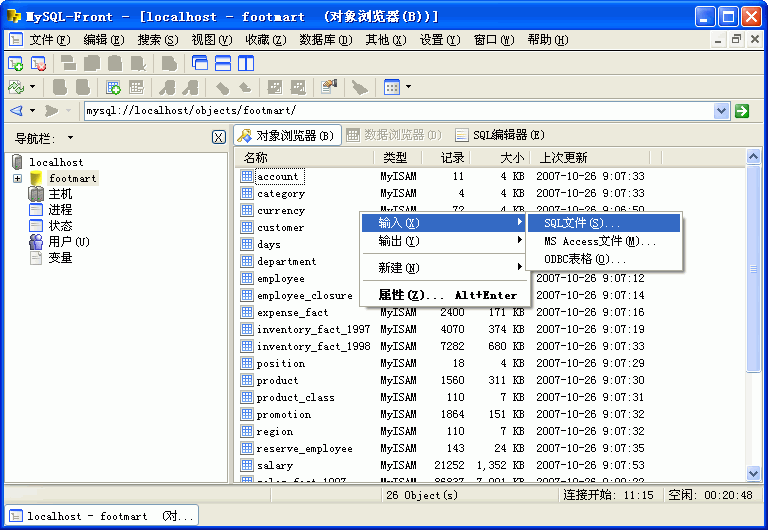
Task: Click 输入 in the context menu
Action: click(x=444, y=223)
